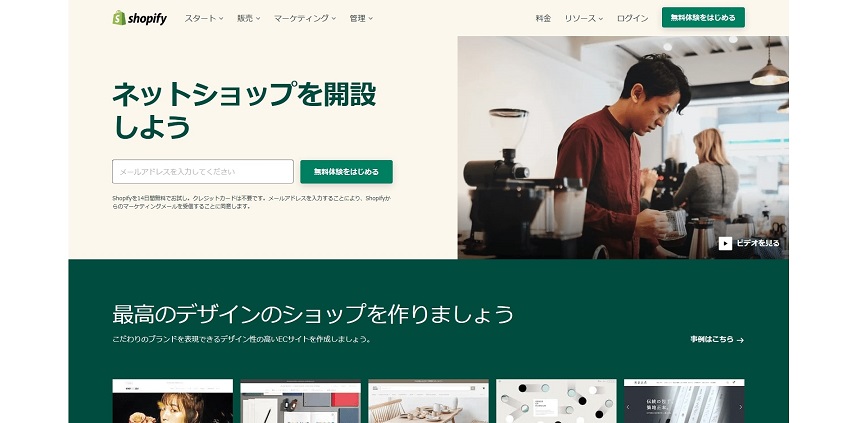
Task: Click 無料体験をはじめる button beside email field
Action: [346, 172]
